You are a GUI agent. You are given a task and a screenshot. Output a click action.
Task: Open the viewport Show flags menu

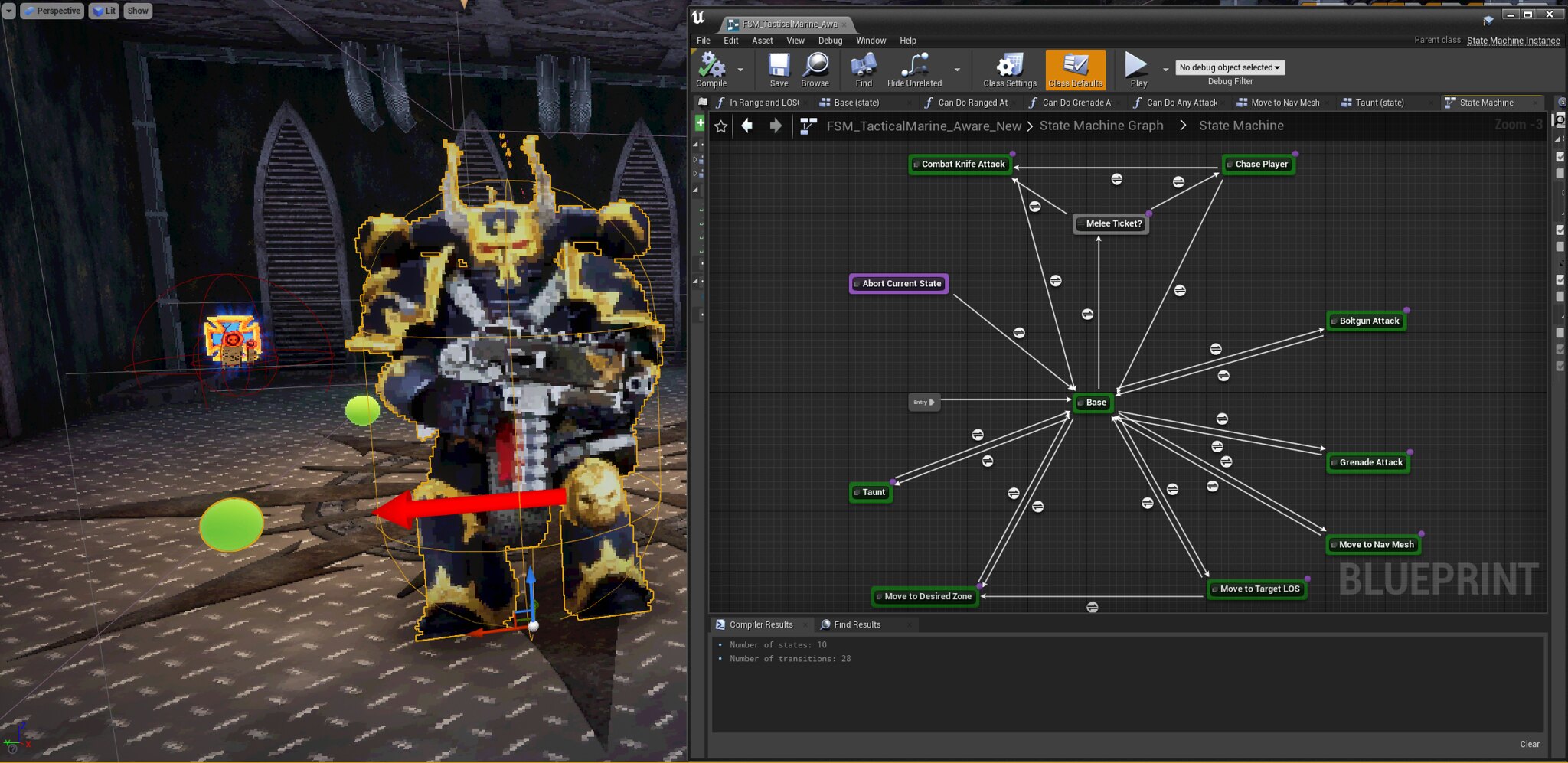click(x=138, y=11)
